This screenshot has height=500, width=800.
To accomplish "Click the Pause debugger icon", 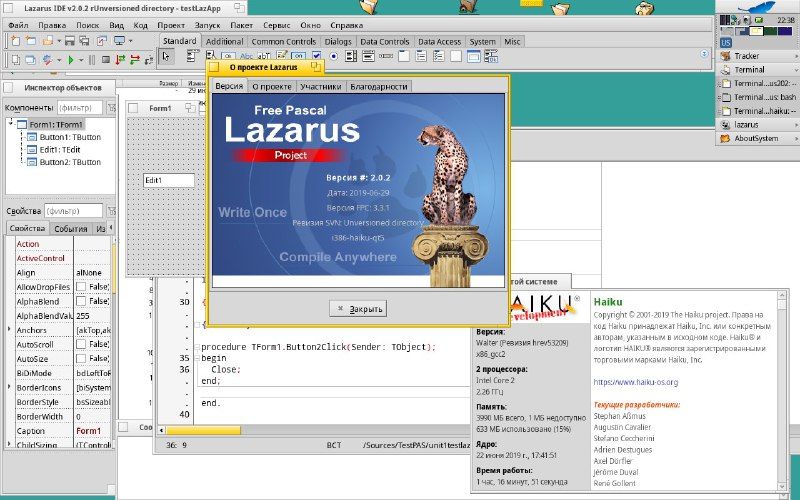I will 92,60.
